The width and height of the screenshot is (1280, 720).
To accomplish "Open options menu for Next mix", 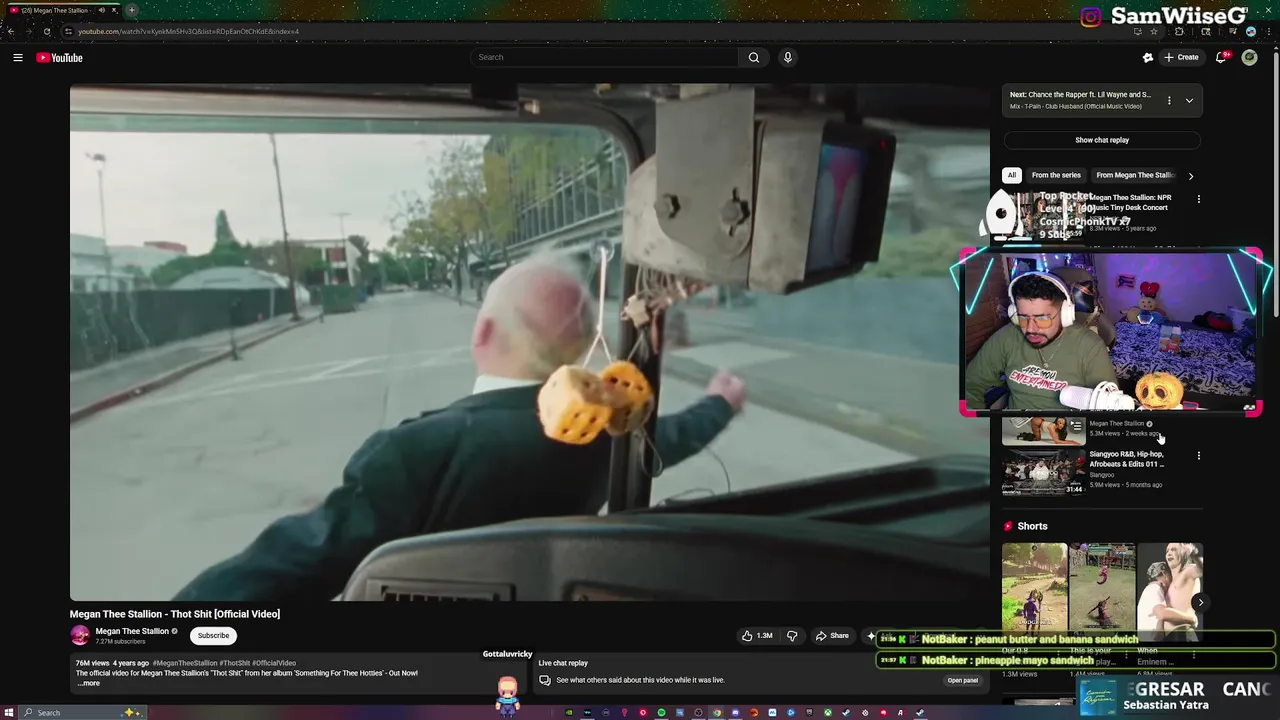I will point(1169,100).
